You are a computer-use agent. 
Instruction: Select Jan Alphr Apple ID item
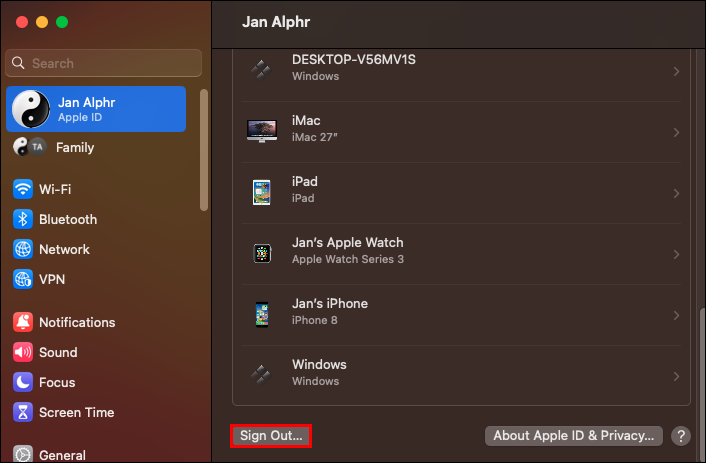tap(96, 109)
